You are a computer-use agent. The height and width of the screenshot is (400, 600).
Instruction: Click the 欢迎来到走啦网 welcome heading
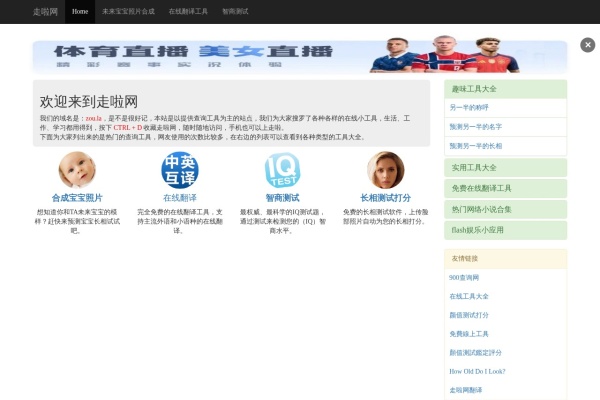click(89, 102)
